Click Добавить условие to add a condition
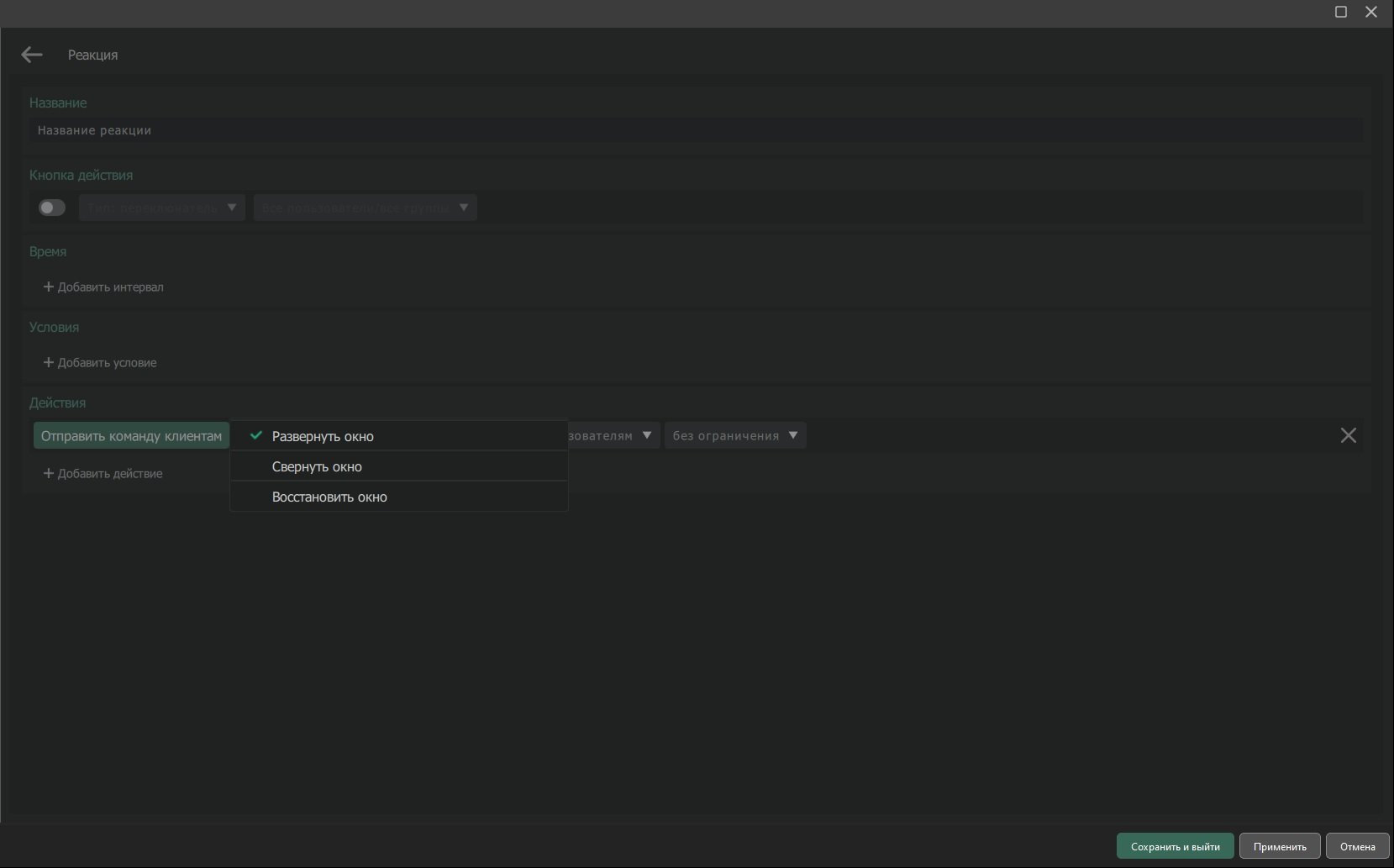1394x868 pixels. coord(100,363)
